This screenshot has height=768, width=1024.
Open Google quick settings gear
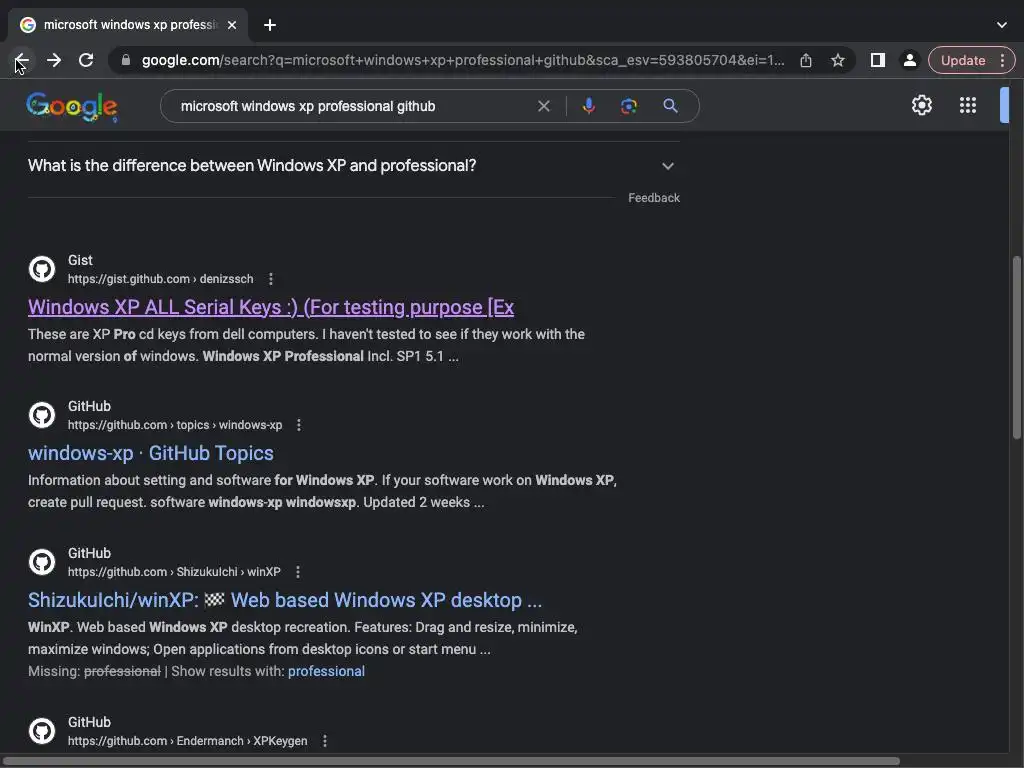921,105
